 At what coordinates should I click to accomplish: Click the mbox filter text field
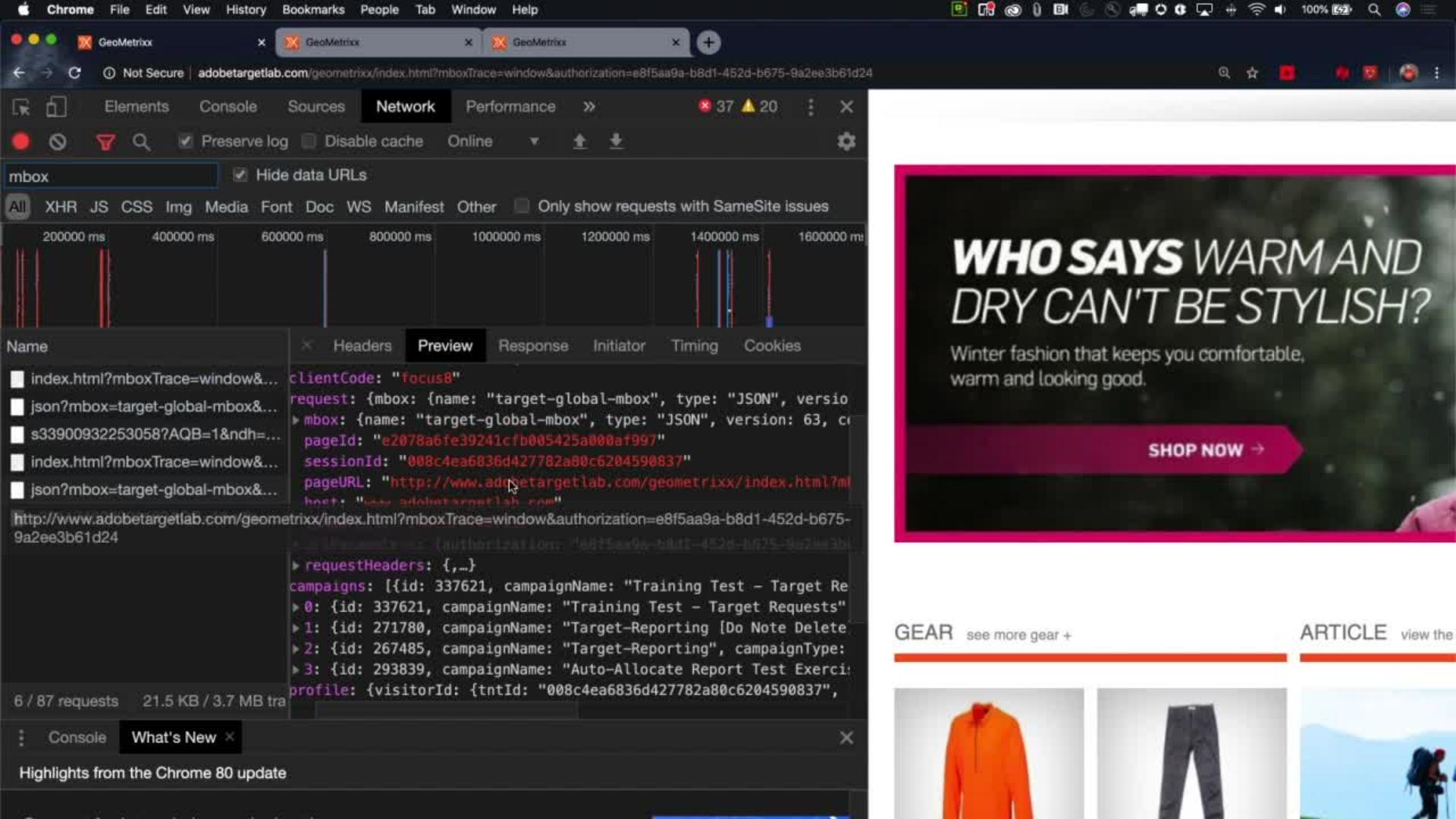(111, 177)
